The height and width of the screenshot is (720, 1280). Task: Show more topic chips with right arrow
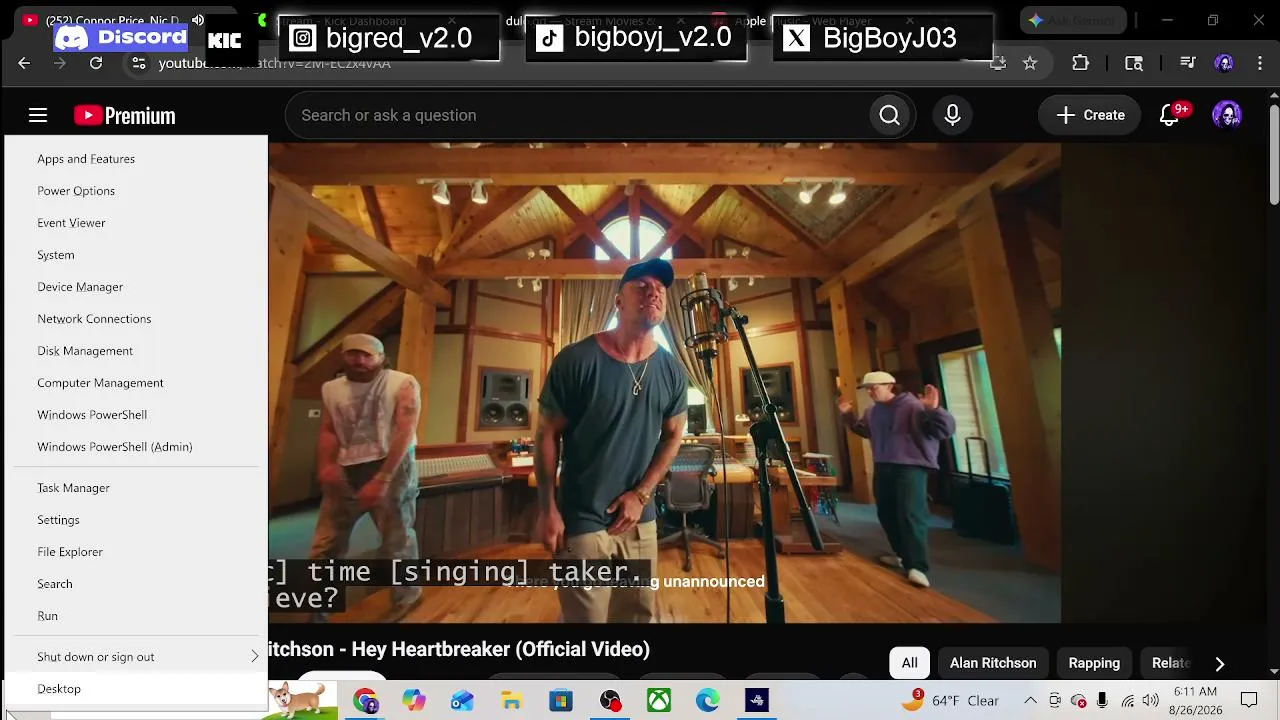1219,663
